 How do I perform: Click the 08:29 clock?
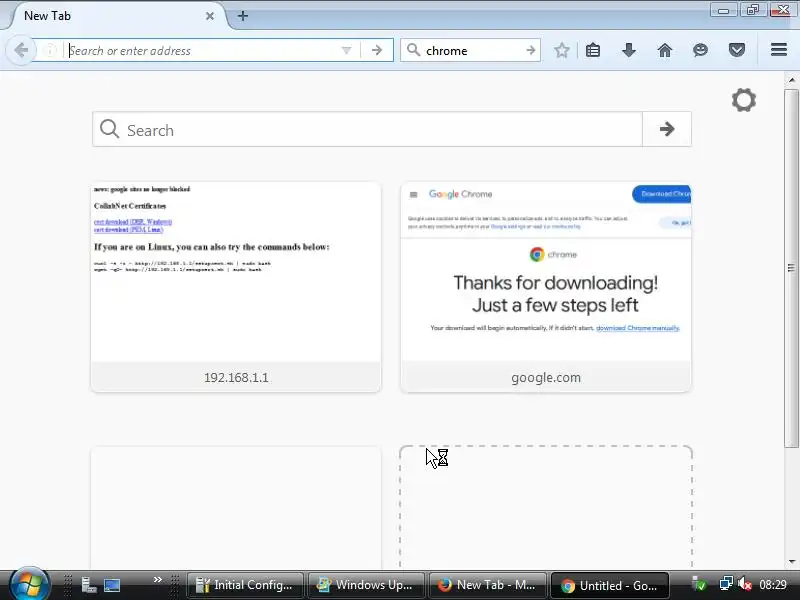[x=773, y=584]
